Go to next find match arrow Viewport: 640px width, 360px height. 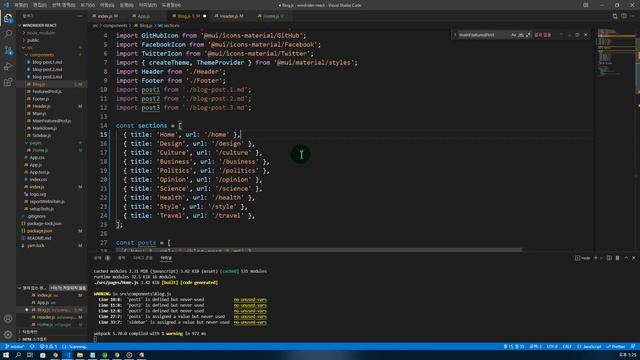click(x=569, y=35)
